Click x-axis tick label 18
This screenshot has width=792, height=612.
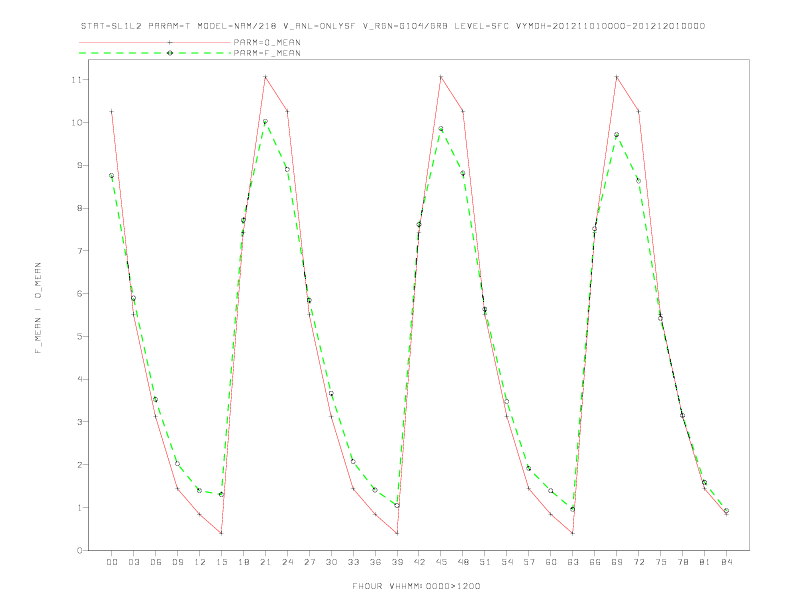click(243, 562)
